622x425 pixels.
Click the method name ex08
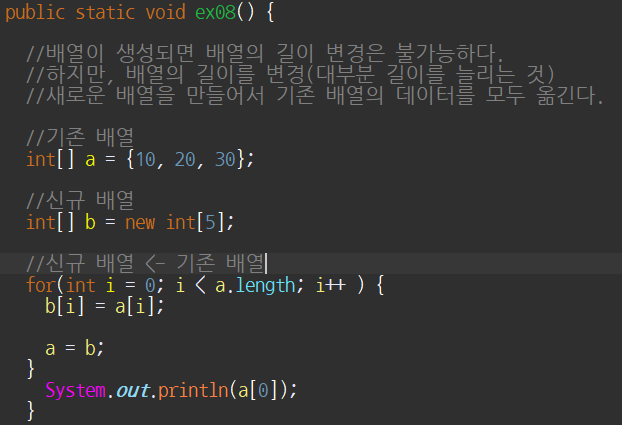pyautogui.click(x=215, y=12)
